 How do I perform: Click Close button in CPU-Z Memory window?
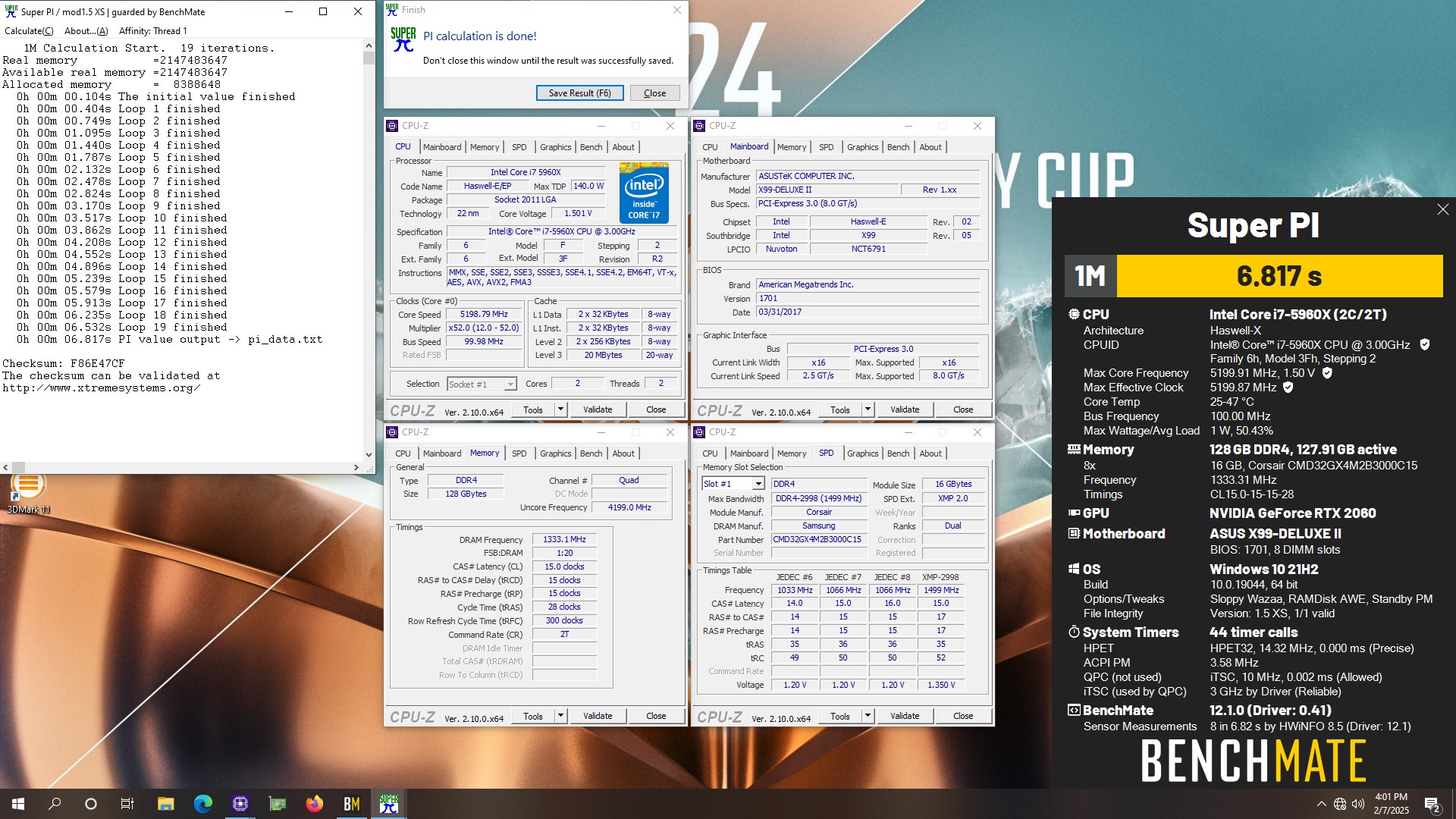pyautogui.click(x=656, y=716)
